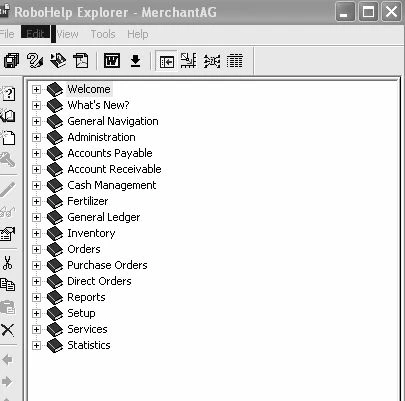Open the Tools menu

[103, 34]
